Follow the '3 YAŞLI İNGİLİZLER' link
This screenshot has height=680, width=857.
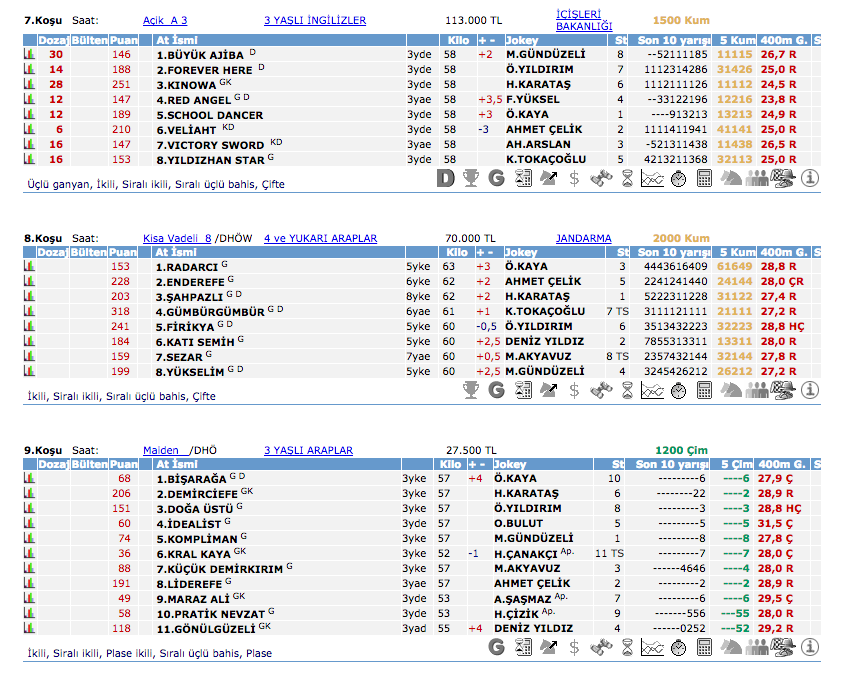[315, 20]
